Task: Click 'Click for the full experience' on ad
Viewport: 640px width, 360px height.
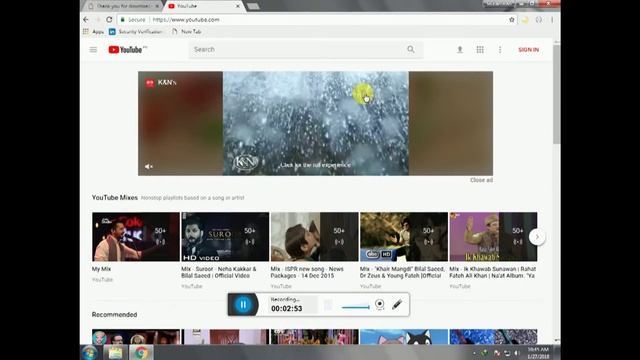Action: 315,165
